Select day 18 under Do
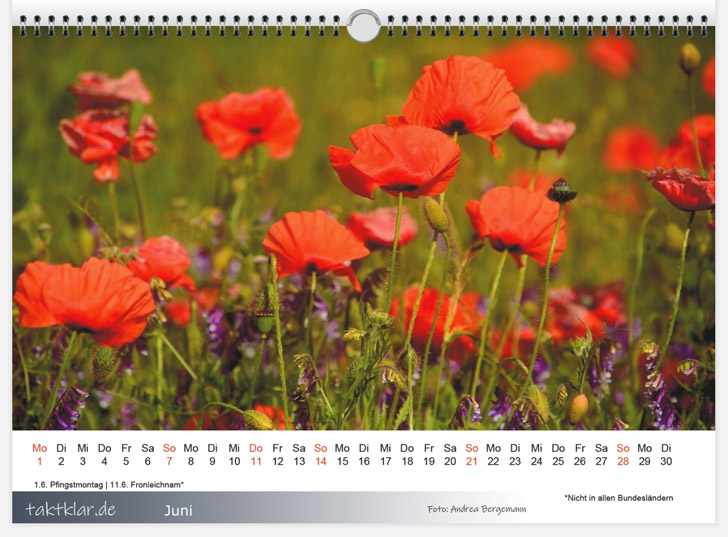The image size is (728, 537). [x=407, y=461]
